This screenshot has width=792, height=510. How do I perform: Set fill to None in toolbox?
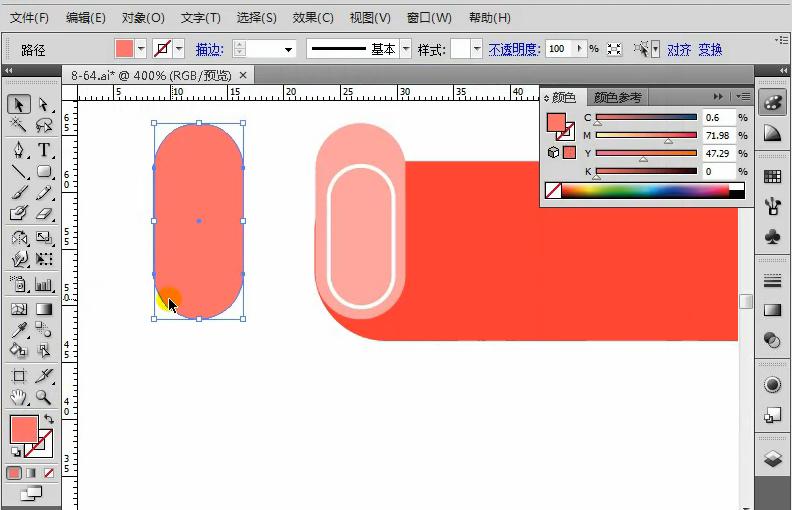pos(48,472)
